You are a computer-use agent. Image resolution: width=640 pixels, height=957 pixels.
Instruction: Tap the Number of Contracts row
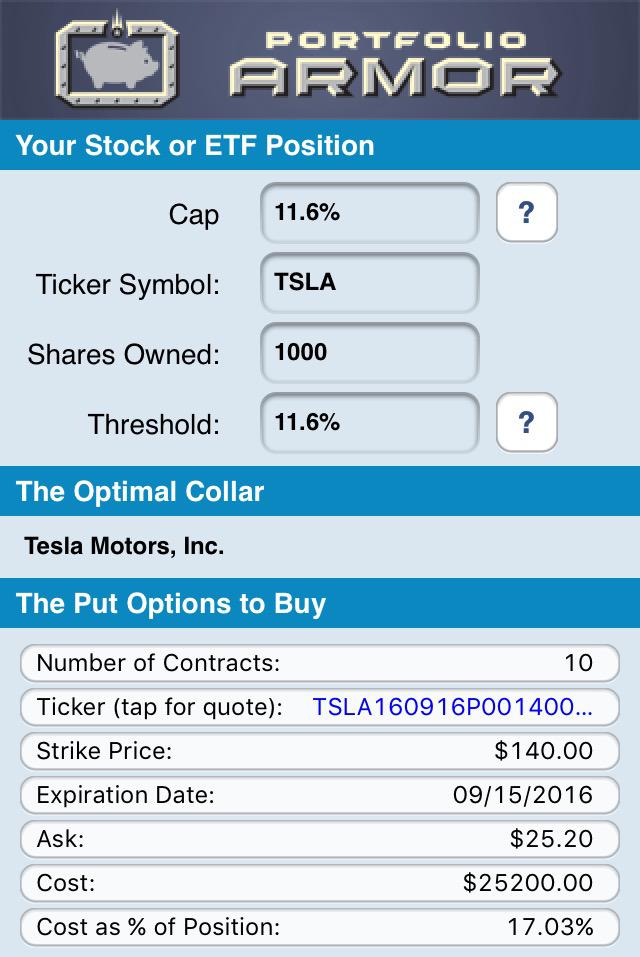tap(320, 663)
